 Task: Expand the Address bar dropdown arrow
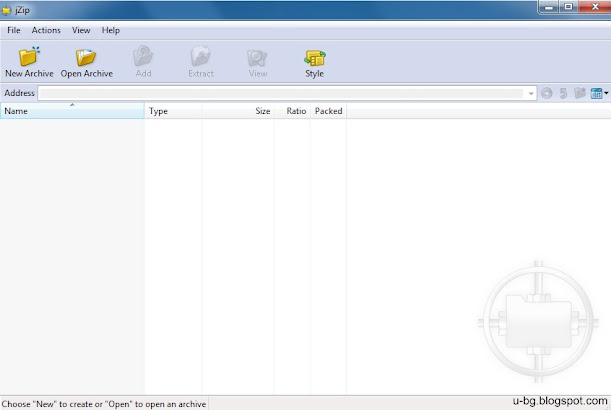(531, 94)
